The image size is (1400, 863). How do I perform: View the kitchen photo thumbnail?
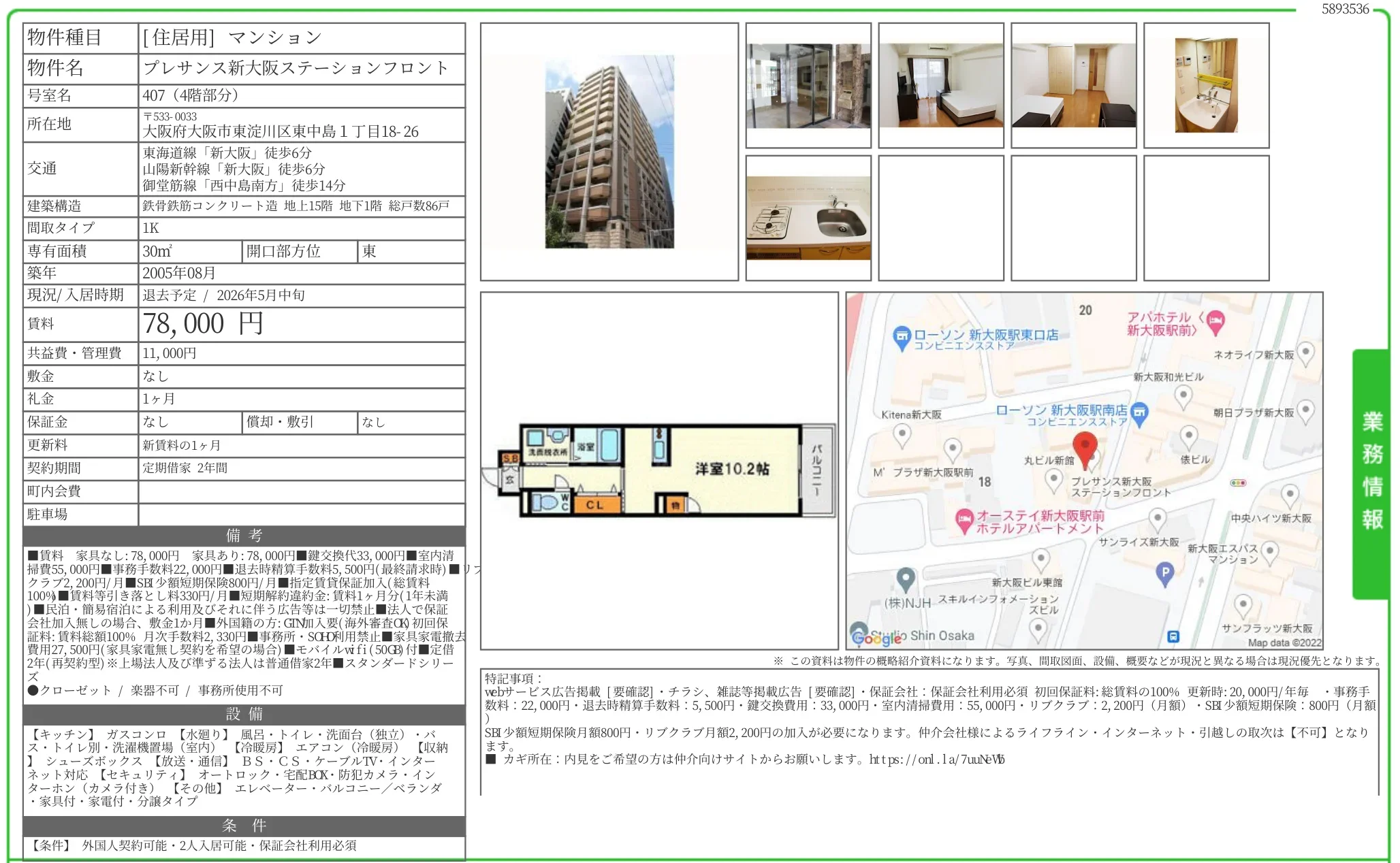[x=808, y=216]
